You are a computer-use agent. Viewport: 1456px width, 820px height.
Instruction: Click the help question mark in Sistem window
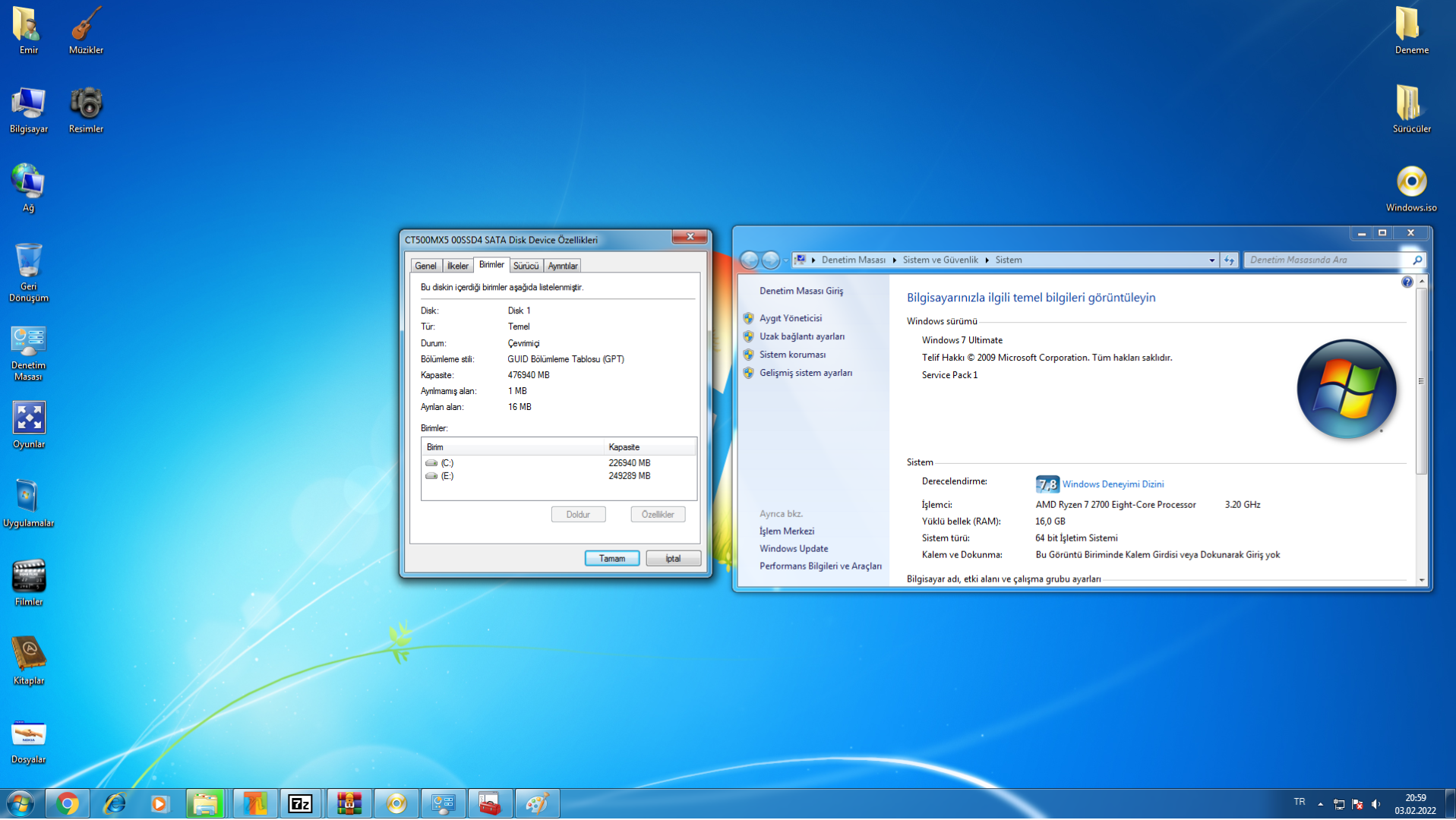click(1407, 282)
